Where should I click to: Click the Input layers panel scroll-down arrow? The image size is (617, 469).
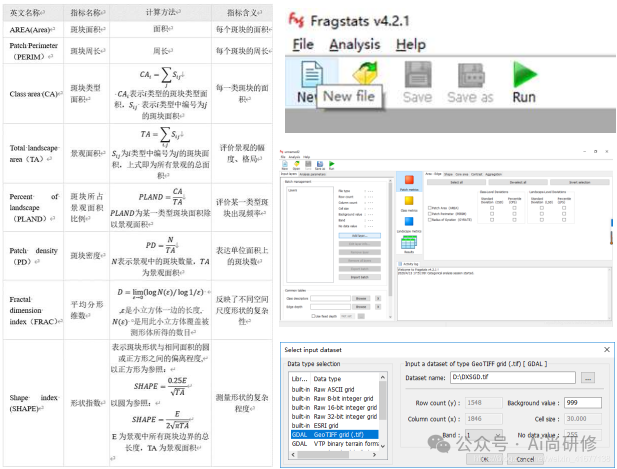point(390,317)
